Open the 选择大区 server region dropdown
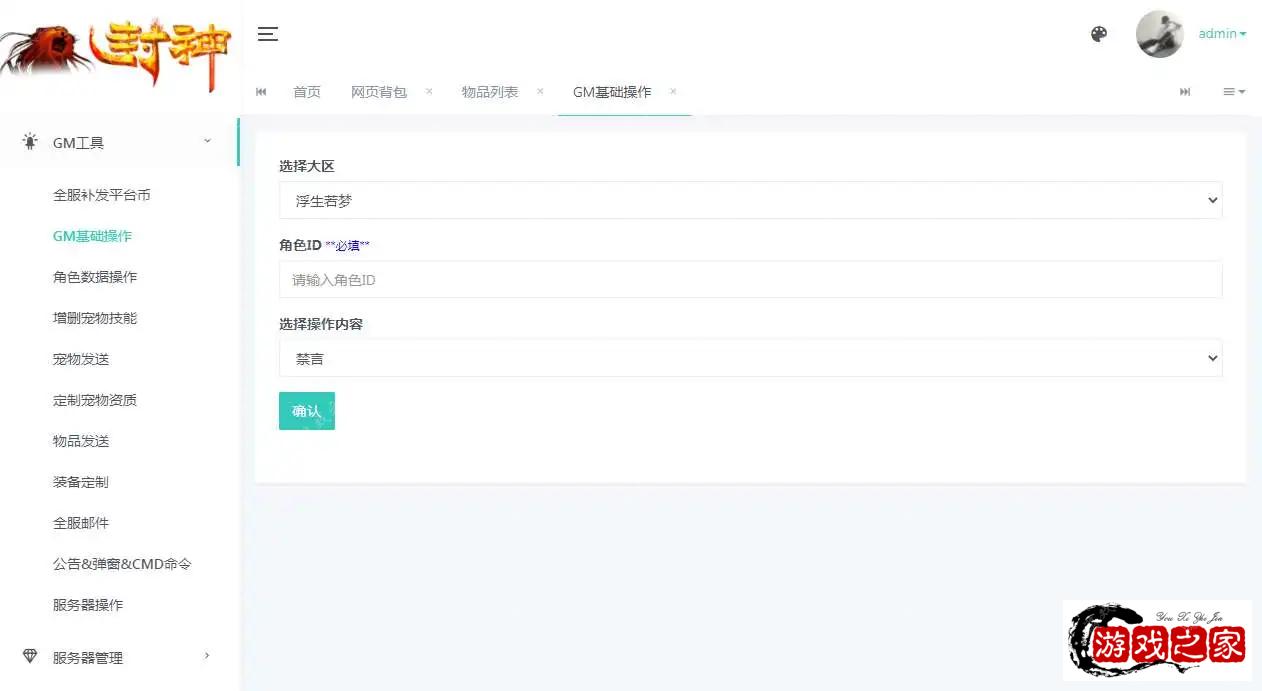This screenshot has width=1262, height=691. pos(750,199)
